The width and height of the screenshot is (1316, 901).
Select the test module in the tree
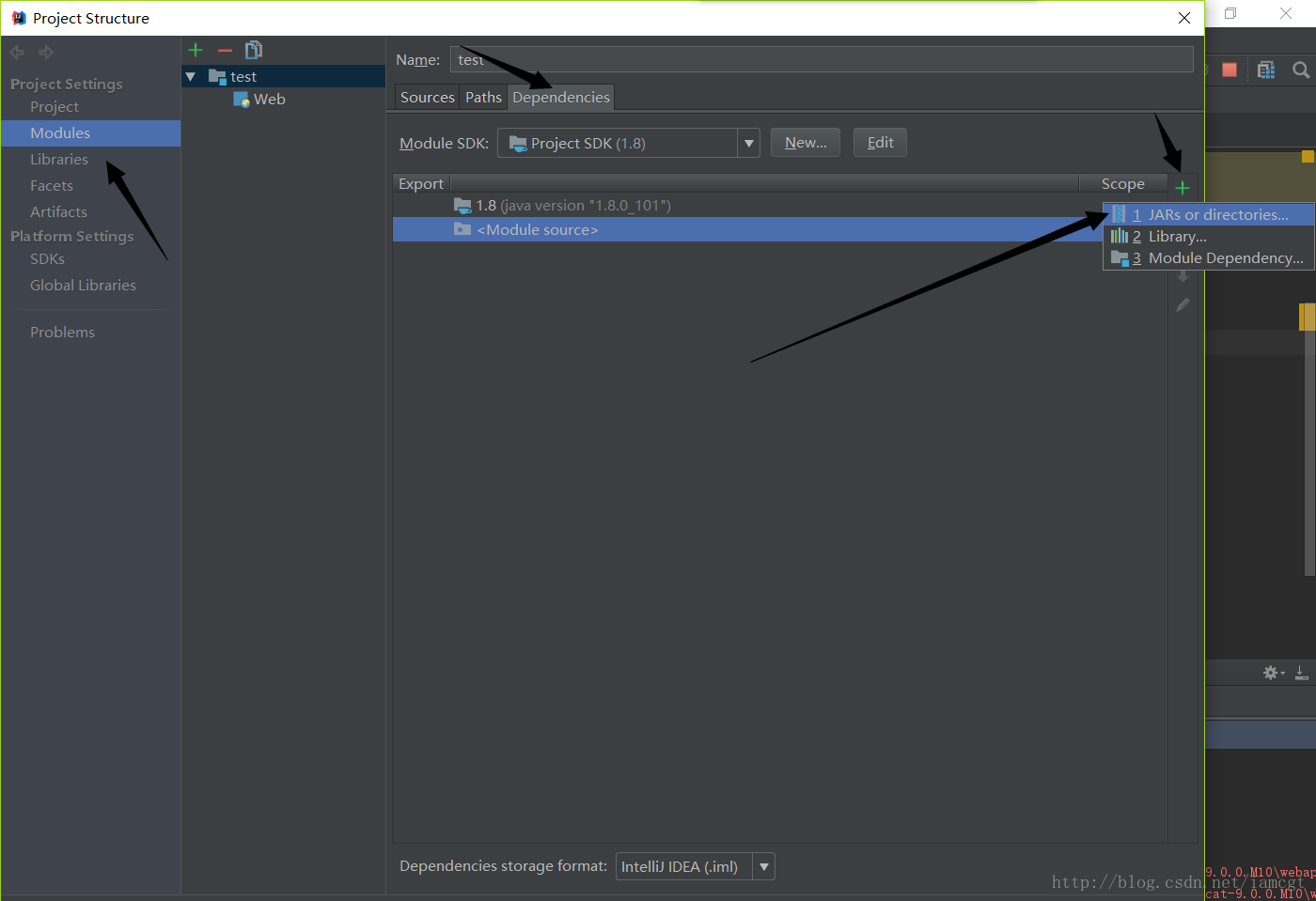point(243,76)
